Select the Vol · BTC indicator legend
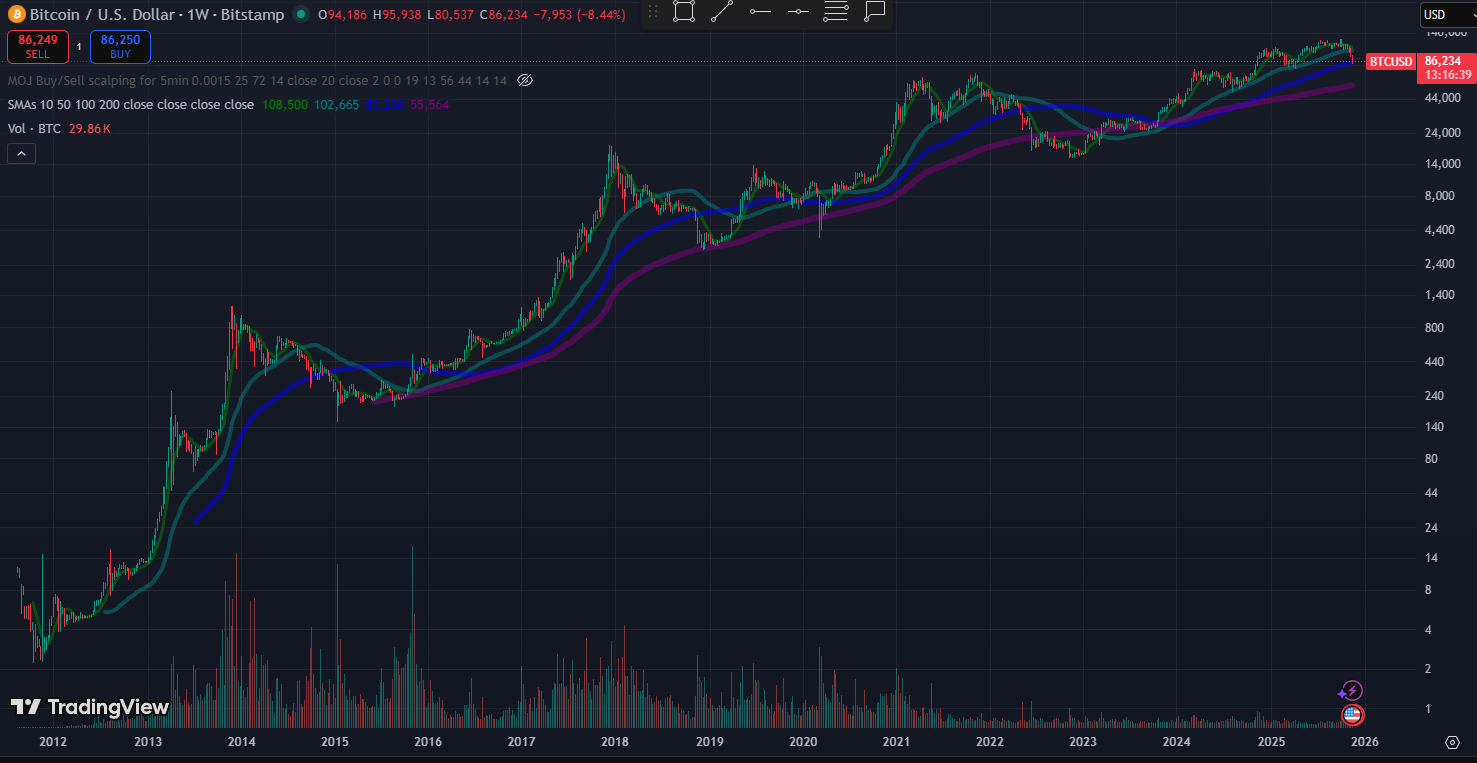This screenshot has width=1477, height=763. (33, 129)
